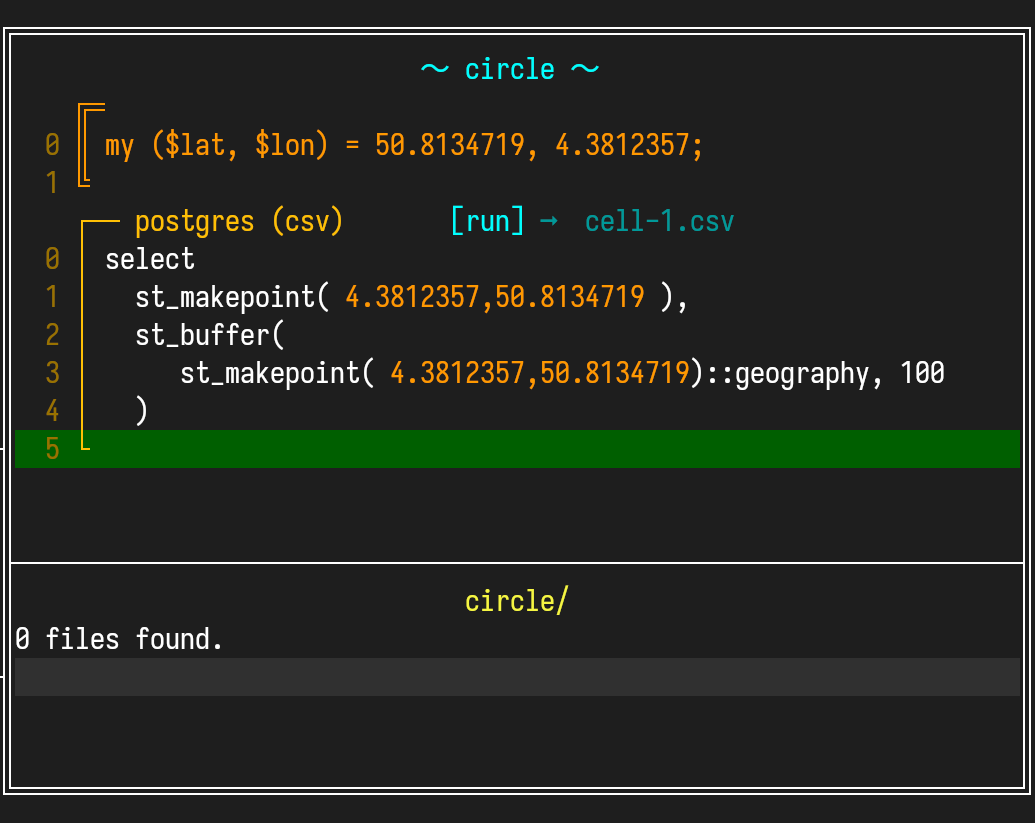Place cursor on the "my ($lat, $lon)" line
1035x823 pixels.
[404, 146]
